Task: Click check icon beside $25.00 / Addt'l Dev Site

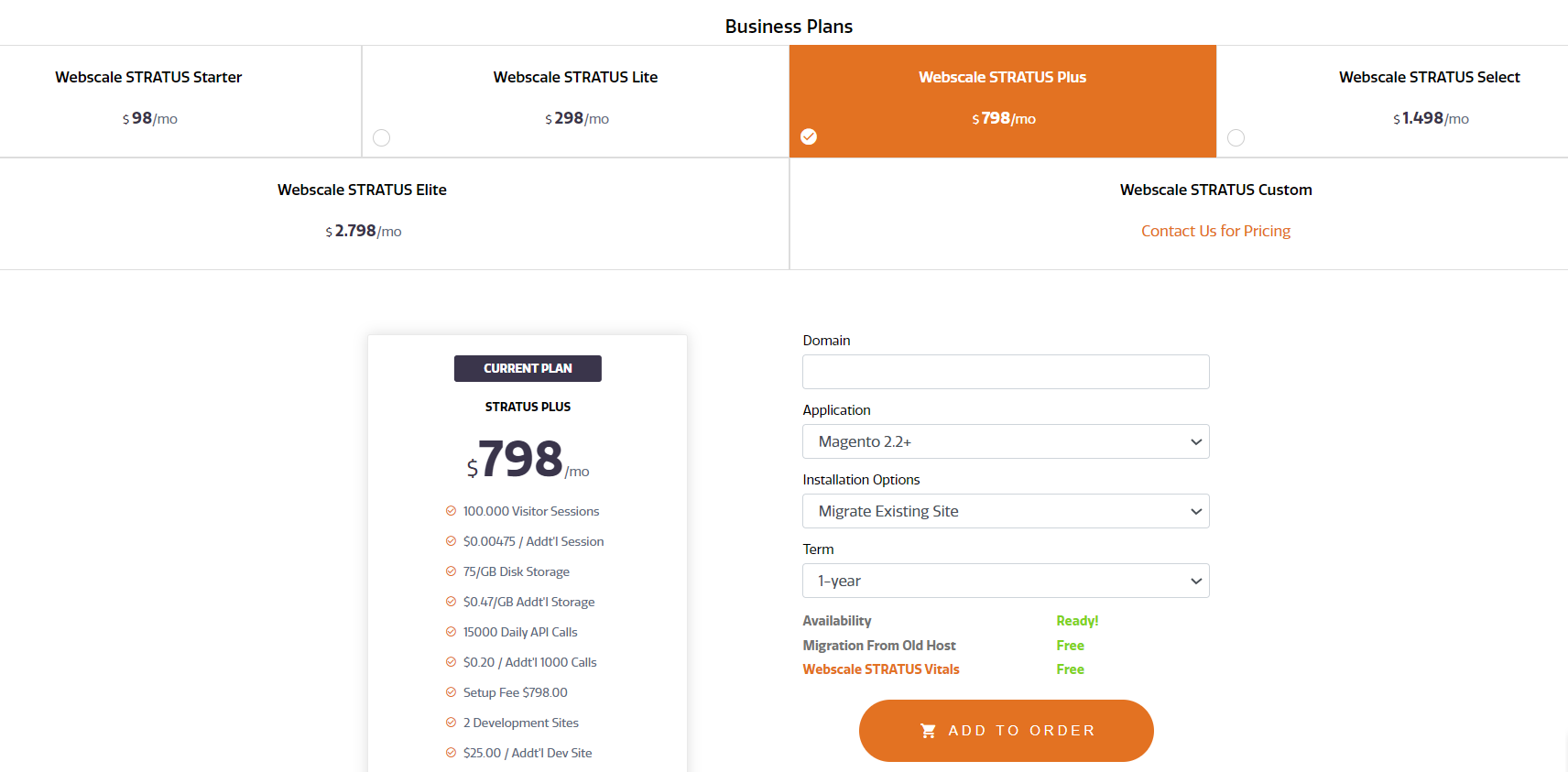Action: click(x=451, y=753)
